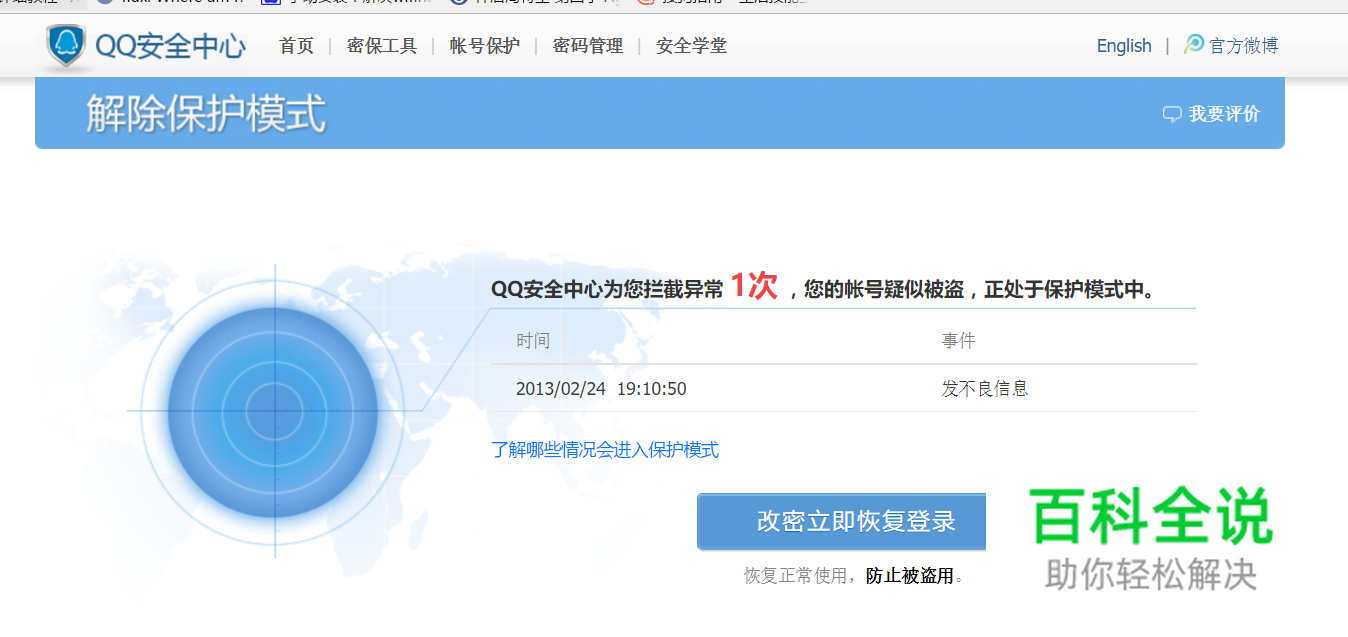
Task: Open the 密保工具 menu
Action: point(382,46)
